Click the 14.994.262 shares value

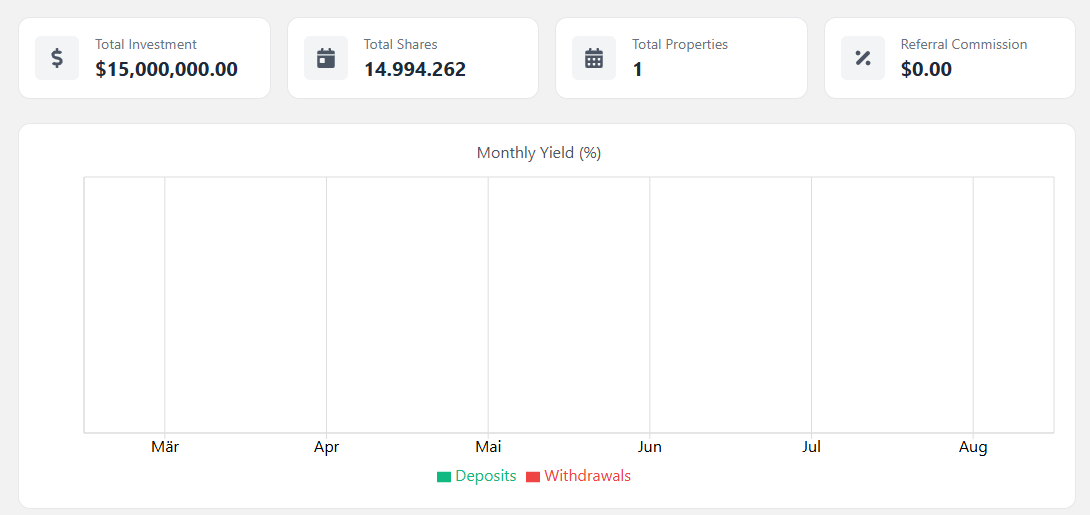[x=414, y=69]
